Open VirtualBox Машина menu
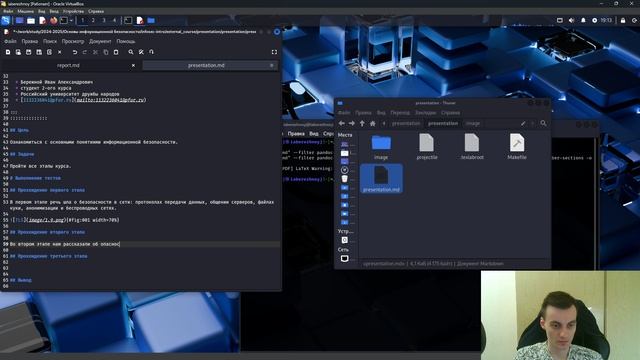 click(x=26, y=11)
